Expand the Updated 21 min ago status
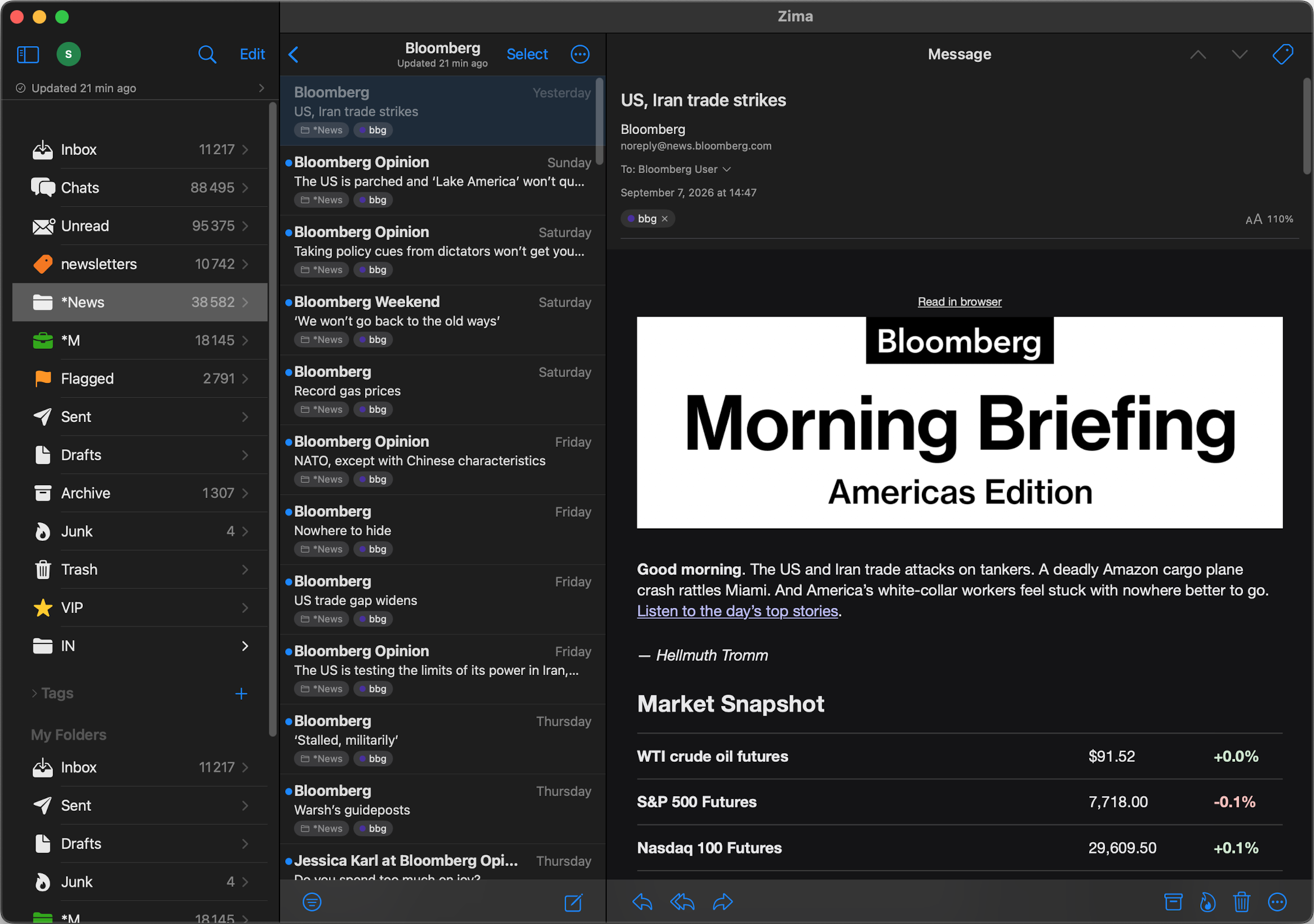Screen dimensions: 1314x924 coord(261,88)
